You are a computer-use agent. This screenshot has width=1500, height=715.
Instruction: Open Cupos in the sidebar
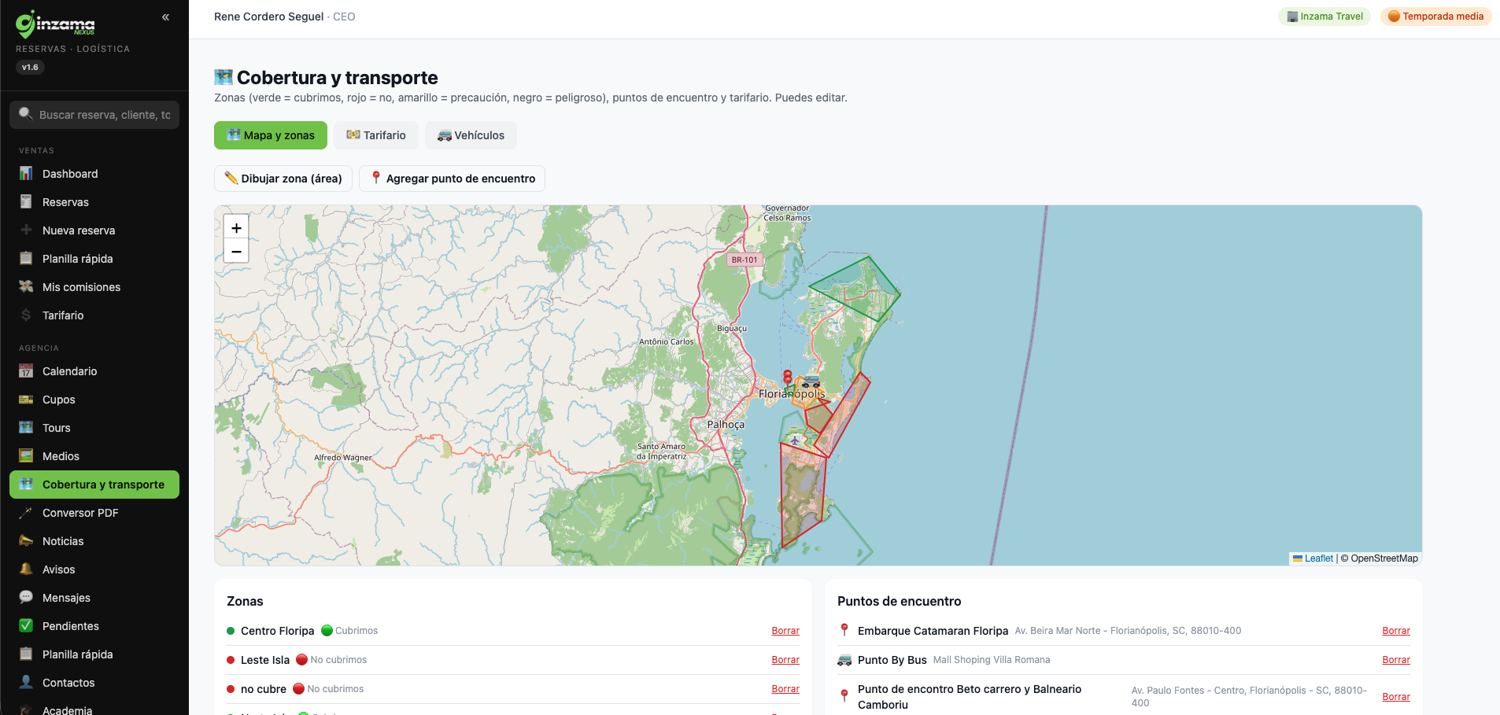pyautogui.click(x=94, y=400)
